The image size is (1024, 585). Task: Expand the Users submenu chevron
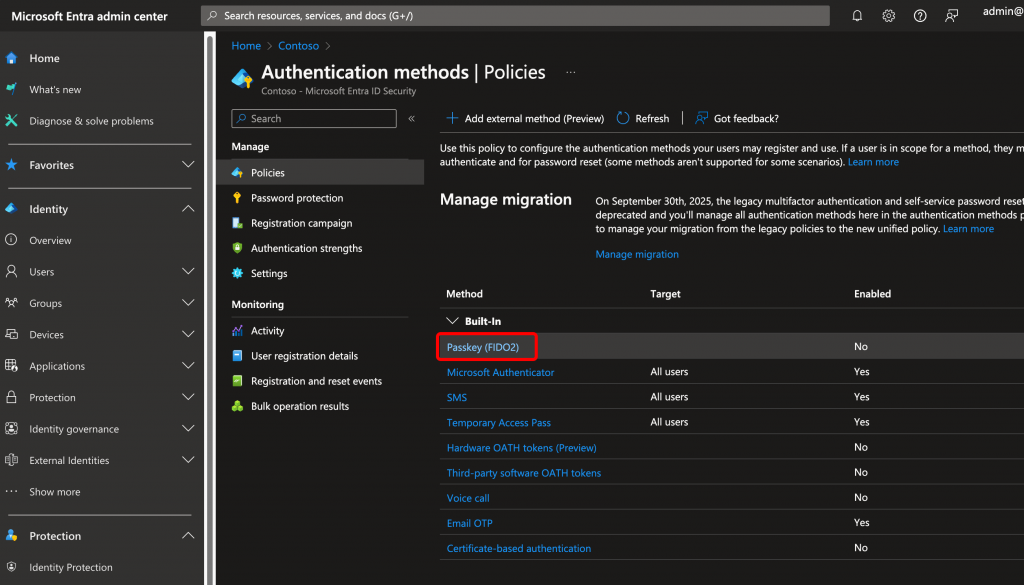[x=187, y=272]
